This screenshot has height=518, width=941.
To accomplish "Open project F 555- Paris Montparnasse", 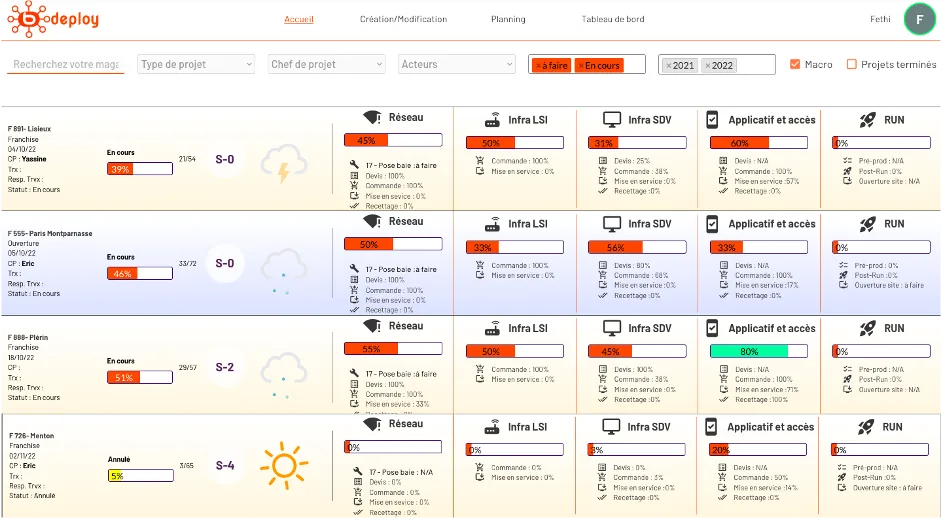I will [50, 233].
